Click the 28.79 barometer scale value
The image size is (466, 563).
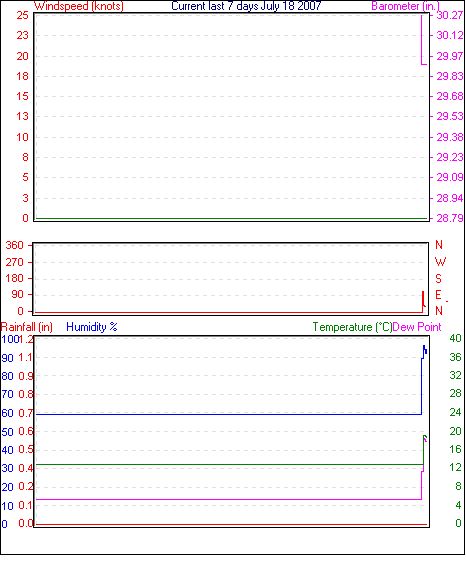[x=449, y=218]
